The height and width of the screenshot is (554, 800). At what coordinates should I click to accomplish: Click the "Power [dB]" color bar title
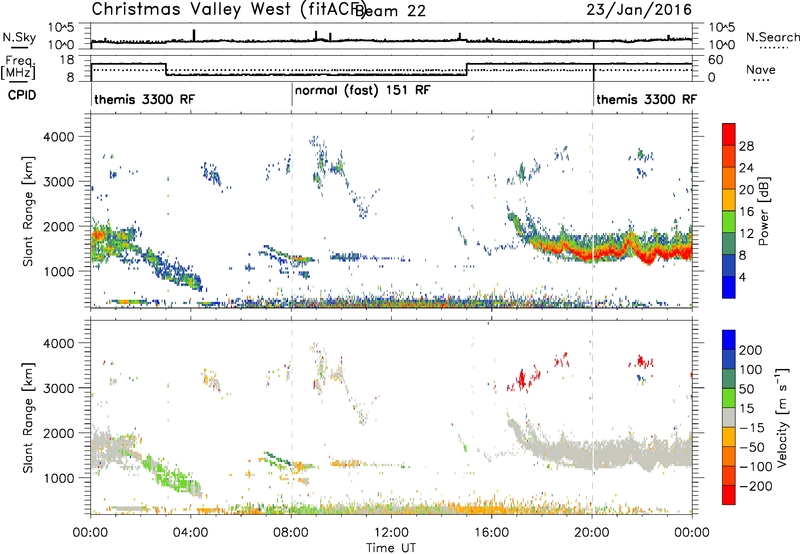tap(764, 211)
